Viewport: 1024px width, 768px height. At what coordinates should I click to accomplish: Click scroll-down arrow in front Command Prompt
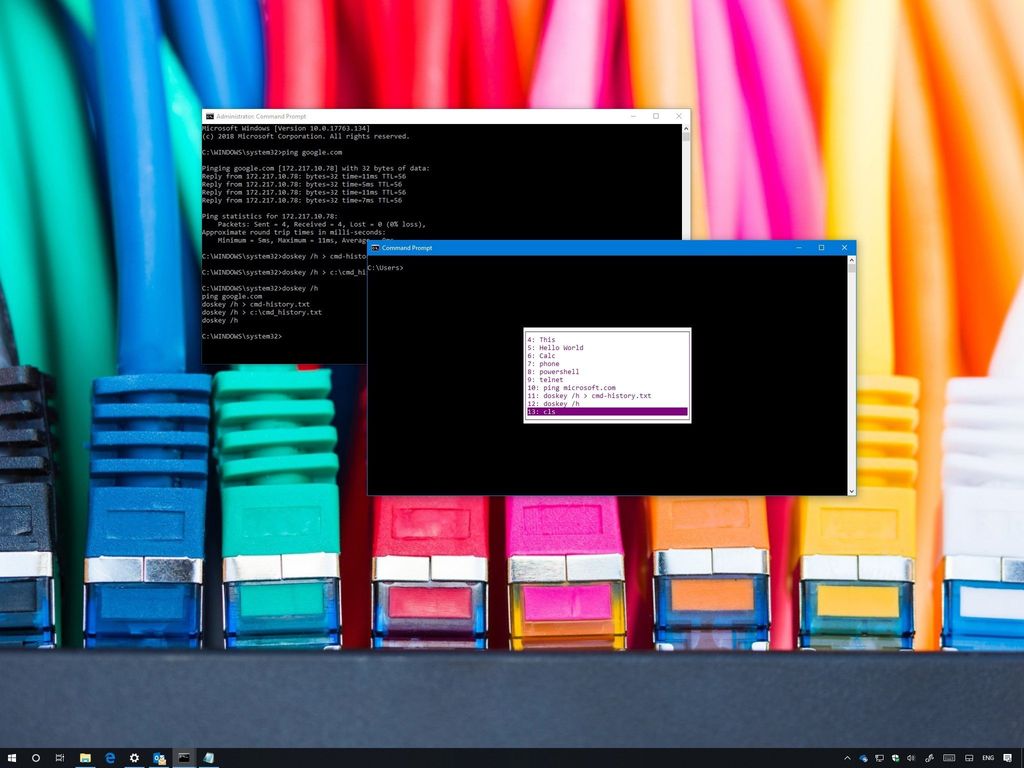[x=851, y=490]
